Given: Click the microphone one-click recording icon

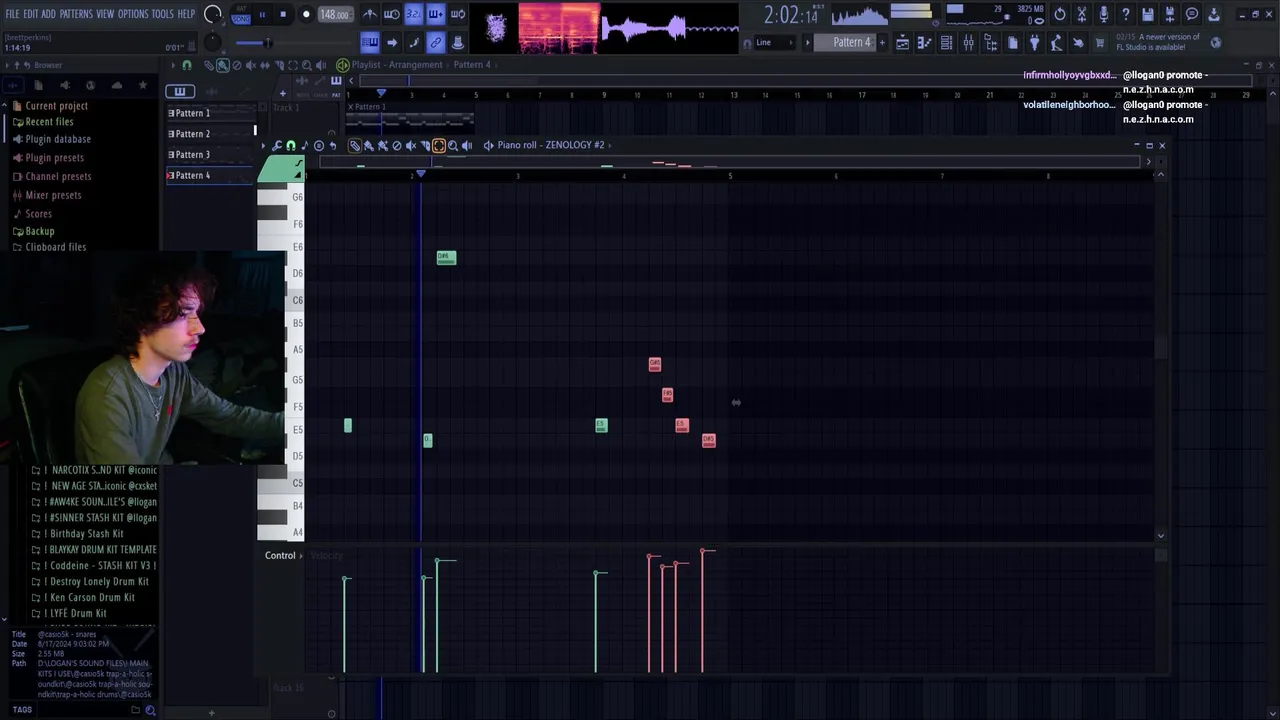Looking at the screenshot, I should pyautogui.click(x=1104, y=14).
